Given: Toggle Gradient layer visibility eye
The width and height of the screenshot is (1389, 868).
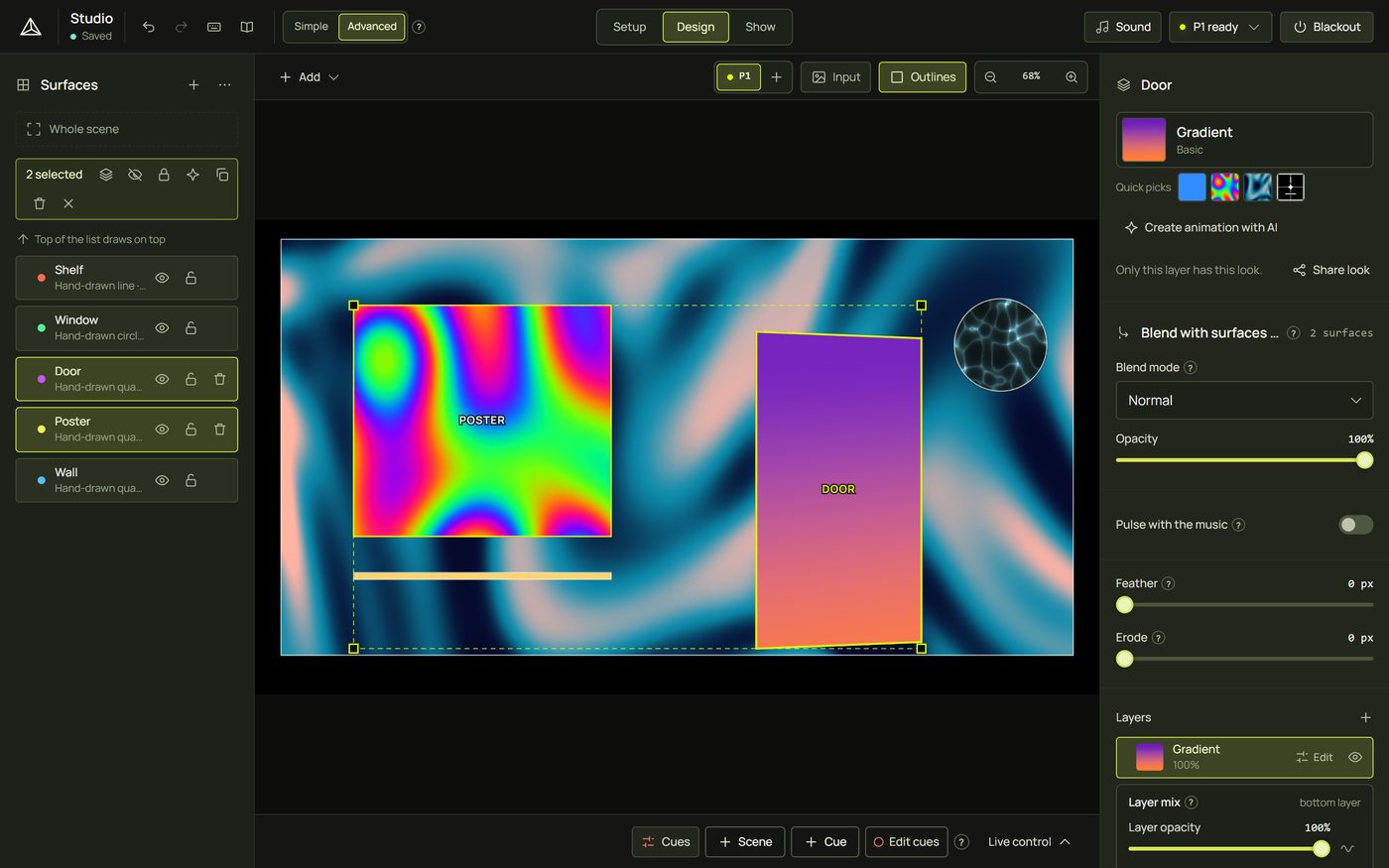Looking at the screenshot, I should pyautogui.click(x=1355, y=757).
